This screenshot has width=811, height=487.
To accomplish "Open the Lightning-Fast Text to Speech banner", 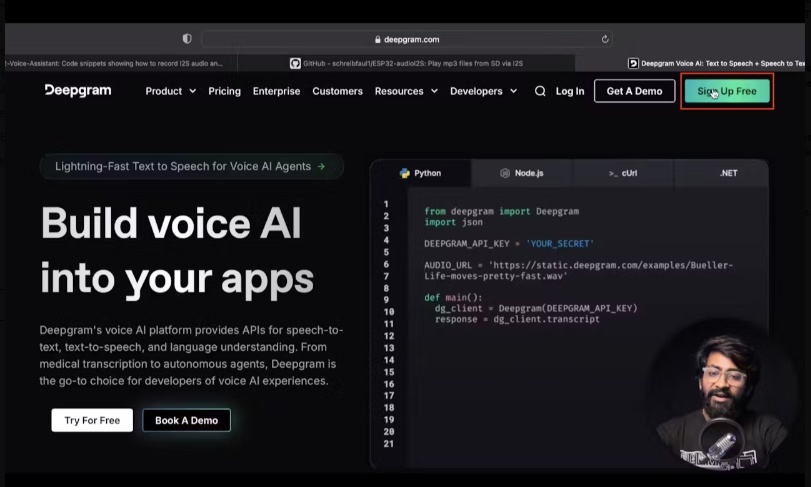I will tap(191, 166).
